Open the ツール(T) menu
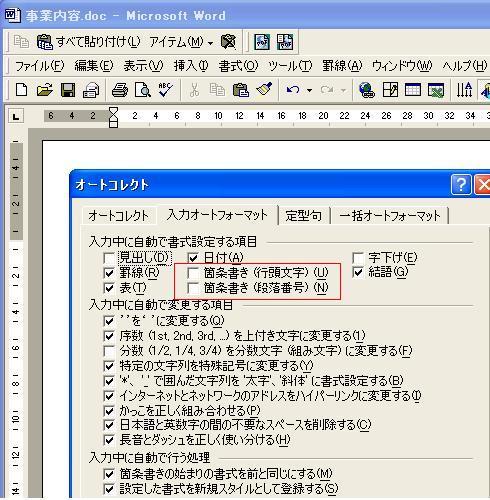This screenshot has height=500, width=490. [x=290, y=66]
